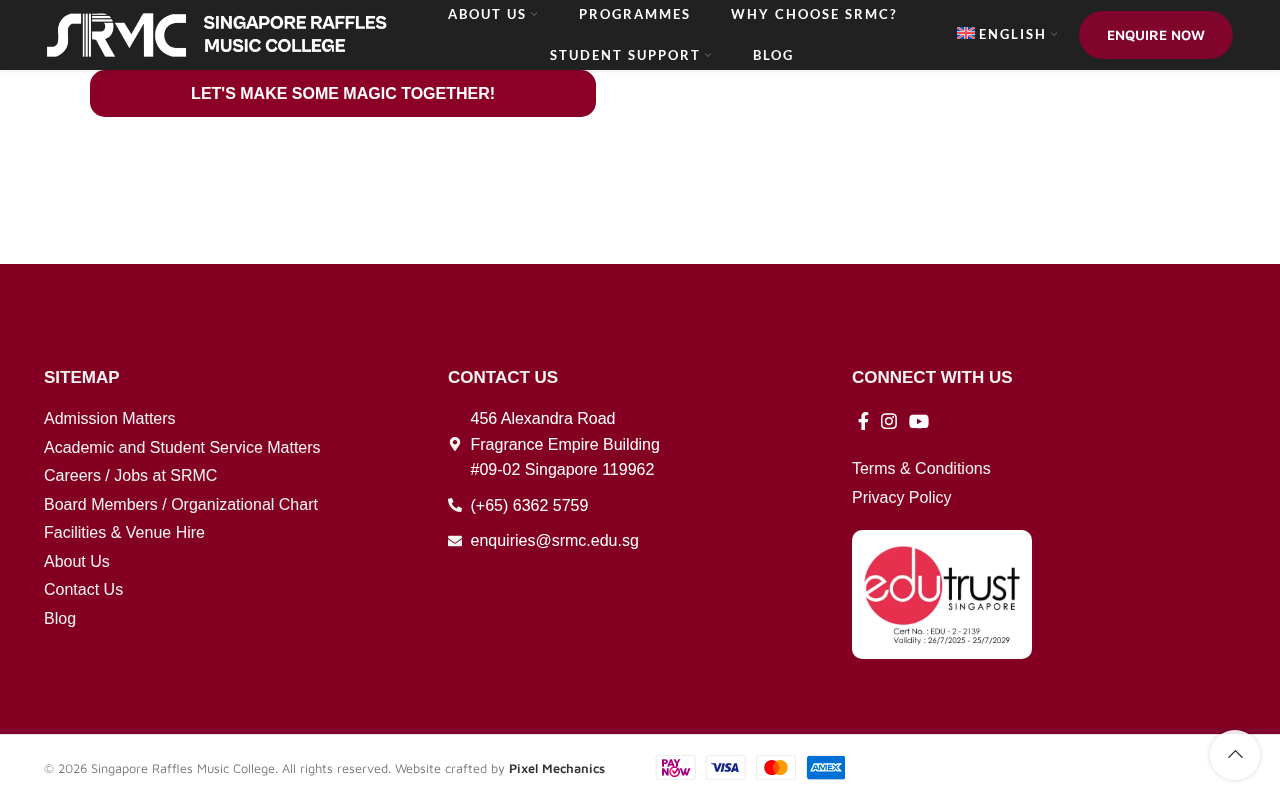Open the Instagram social icon
Viewport: 1280px width, 800px height.
coord(889,421)
